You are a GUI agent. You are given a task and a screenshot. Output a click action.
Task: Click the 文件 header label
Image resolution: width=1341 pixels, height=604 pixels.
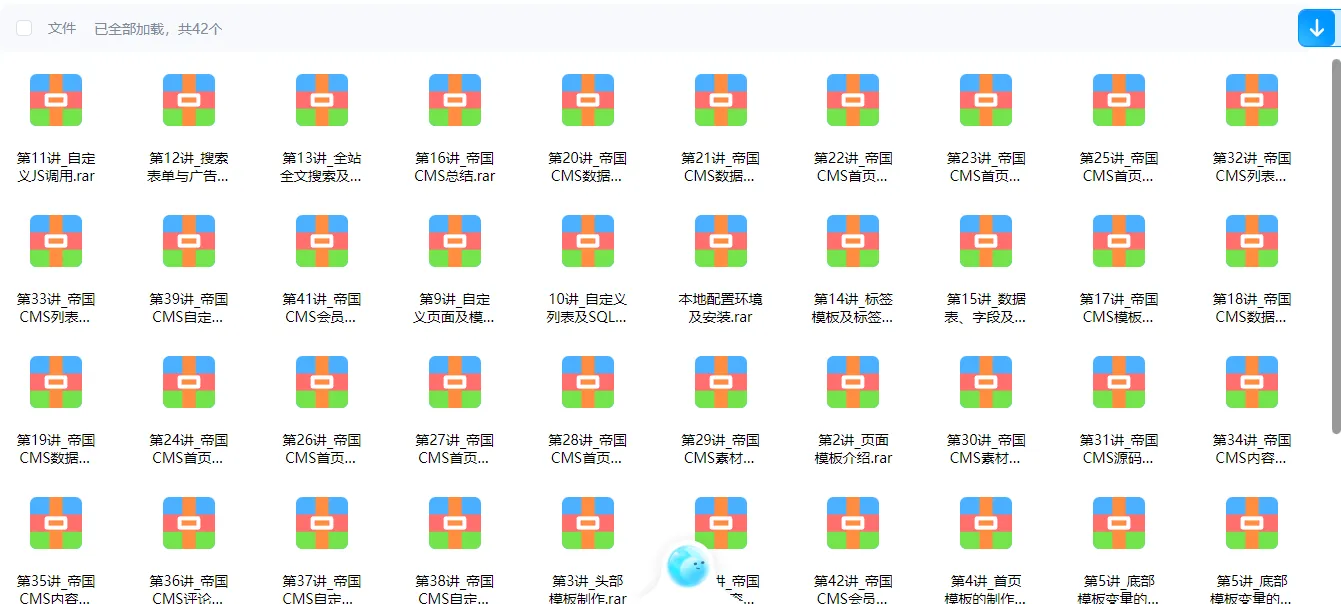(62, 28)
